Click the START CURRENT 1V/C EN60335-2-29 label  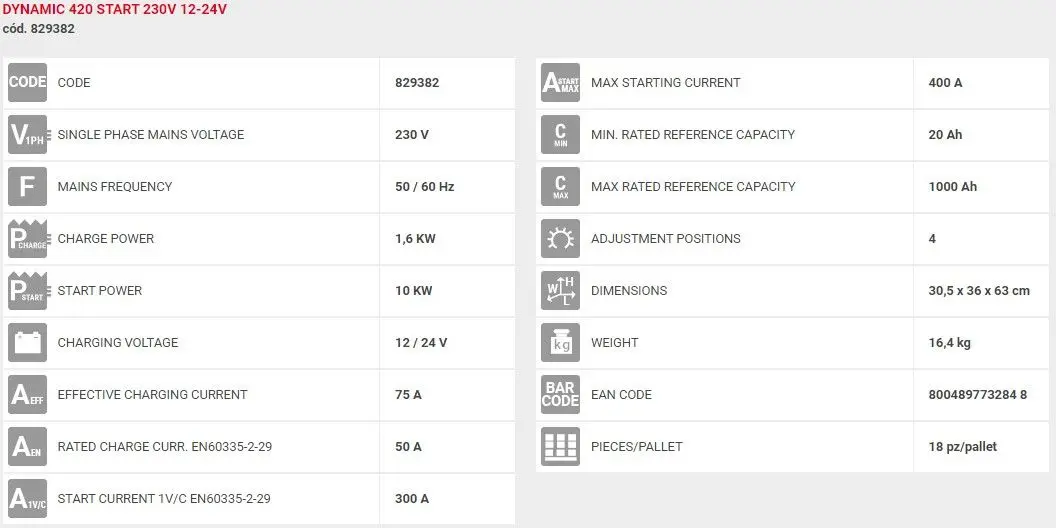[164, 499]
